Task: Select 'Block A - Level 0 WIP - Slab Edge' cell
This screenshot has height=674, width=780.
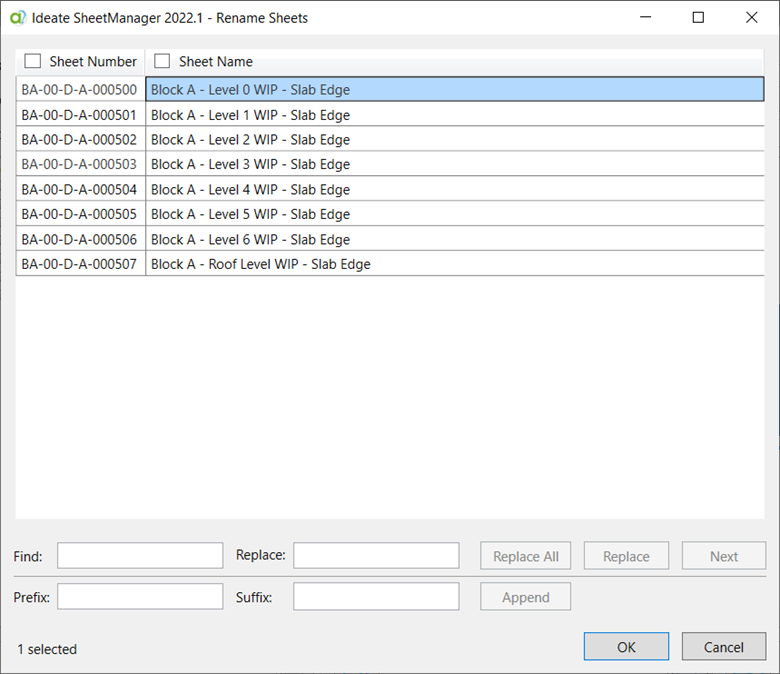Action: pos(455,90)
